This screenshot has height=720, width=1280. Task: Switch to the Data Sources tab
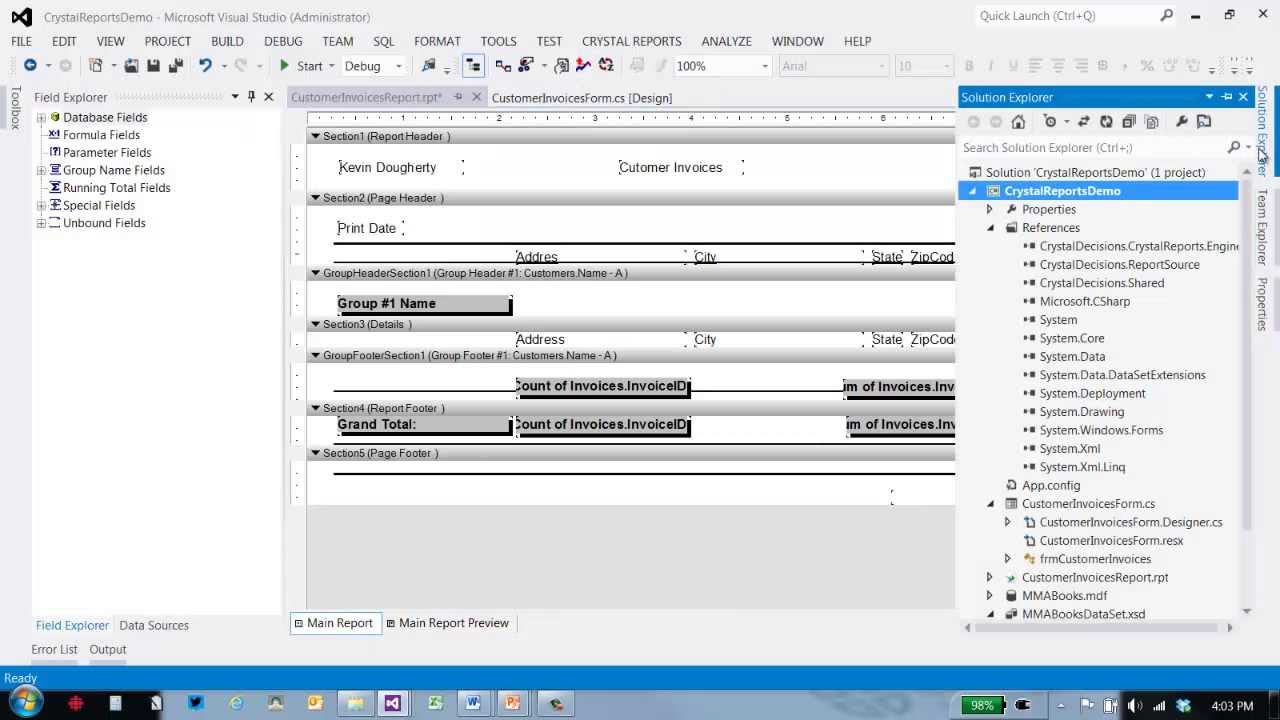click(154, 625)
